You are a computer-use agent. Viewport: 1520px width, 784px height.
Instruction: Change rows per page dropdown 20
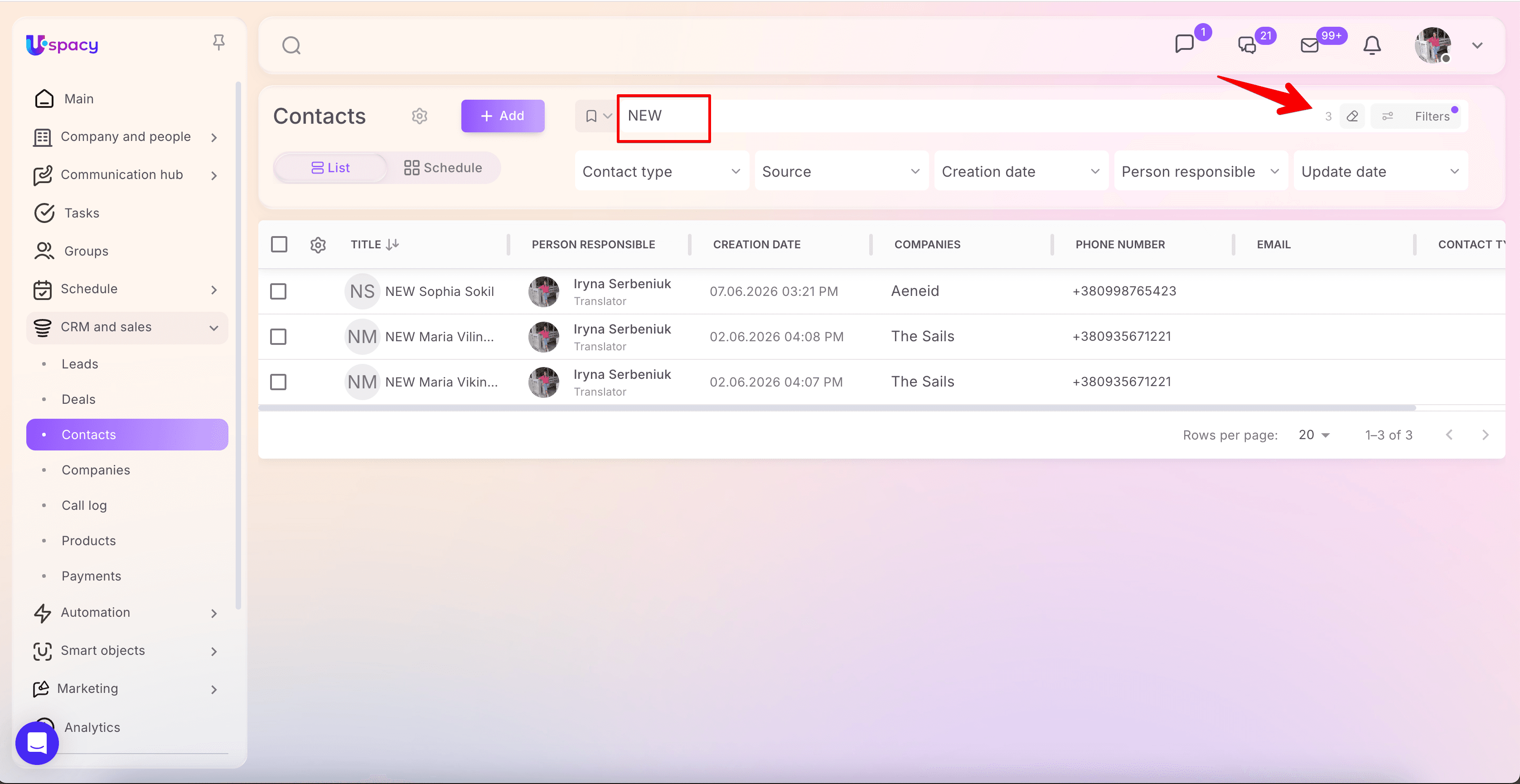(1314, 436)
